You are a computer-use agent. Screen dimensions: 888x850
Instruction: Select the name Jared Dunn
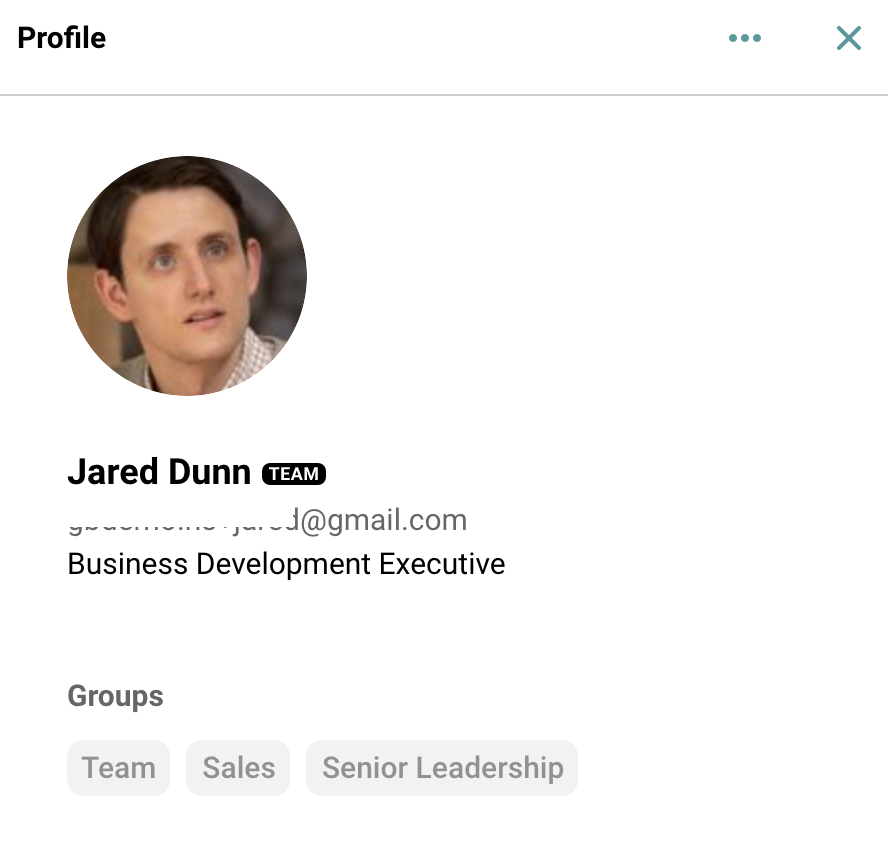click(x=159, y=471)
